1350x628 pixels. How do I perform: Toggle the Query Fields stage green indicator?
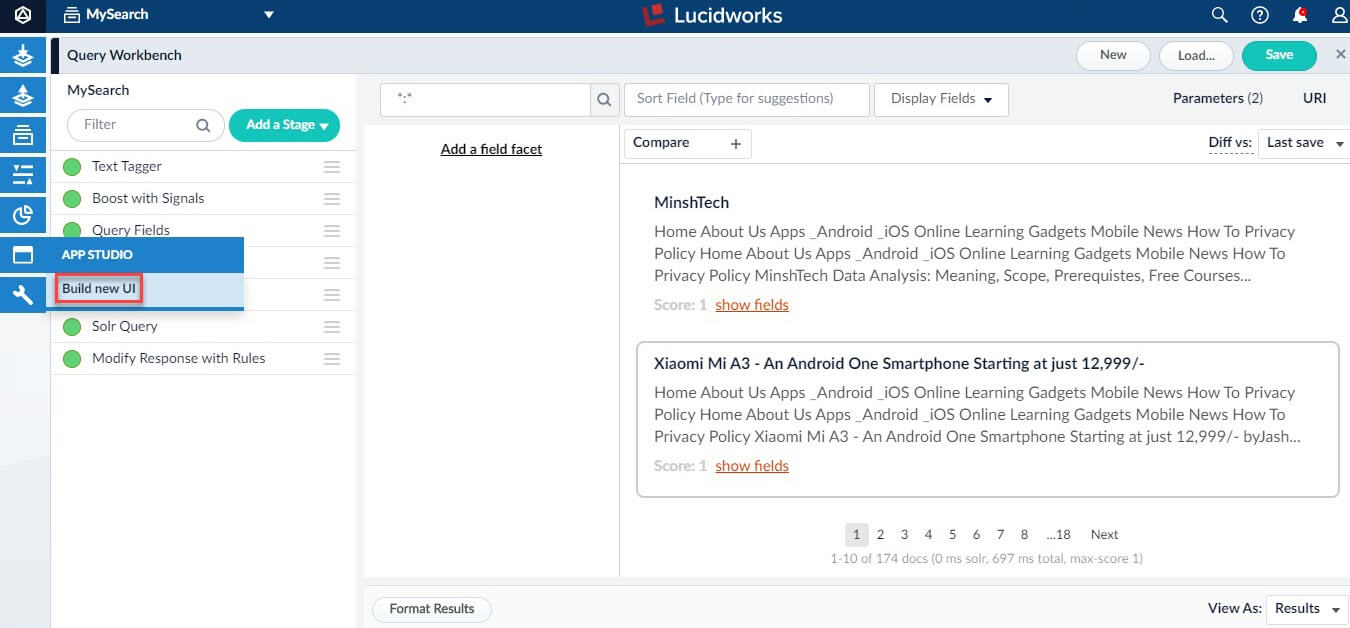tap(72, 230)
